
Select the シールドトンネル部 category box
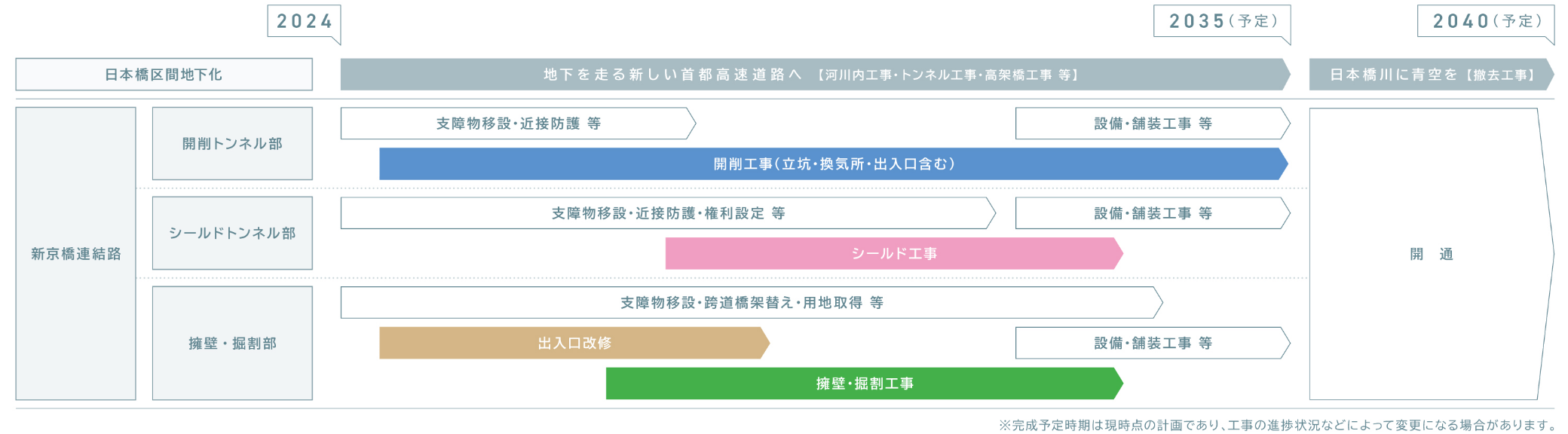click(232, 233)
